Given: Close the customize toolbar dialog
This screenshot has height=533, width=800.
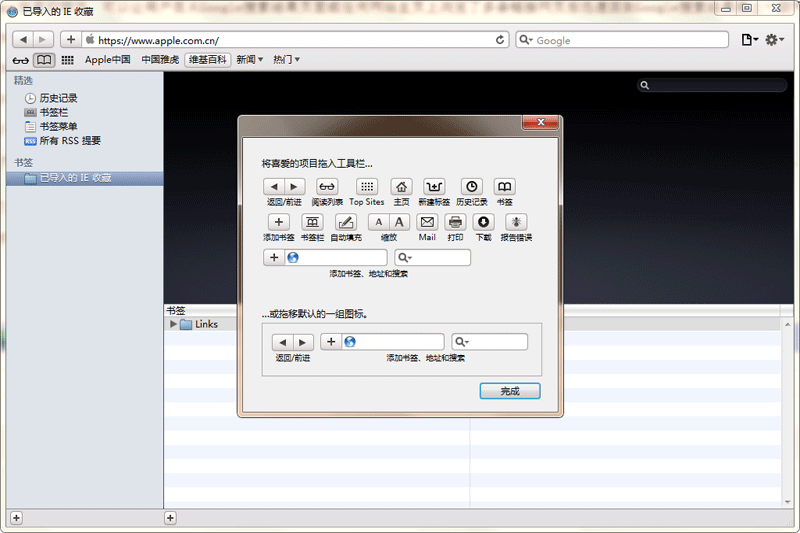Looking at the screenshot, I should click(540, 122).
